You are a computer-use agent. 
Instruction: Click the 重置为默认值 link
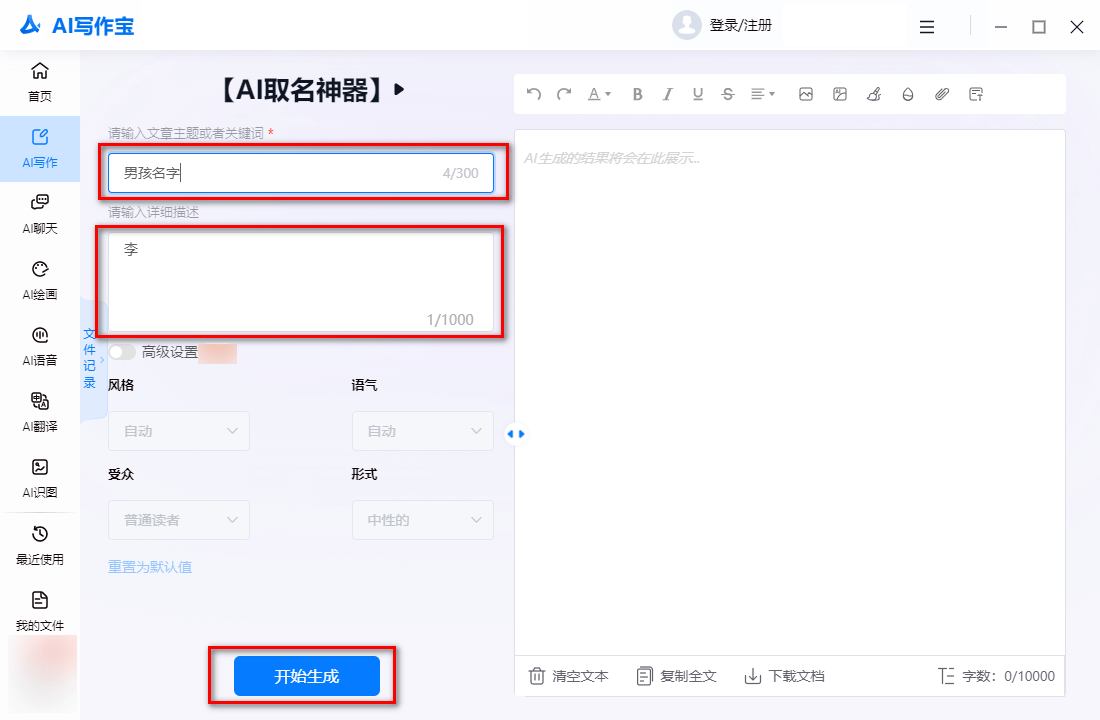click(150, 567)
